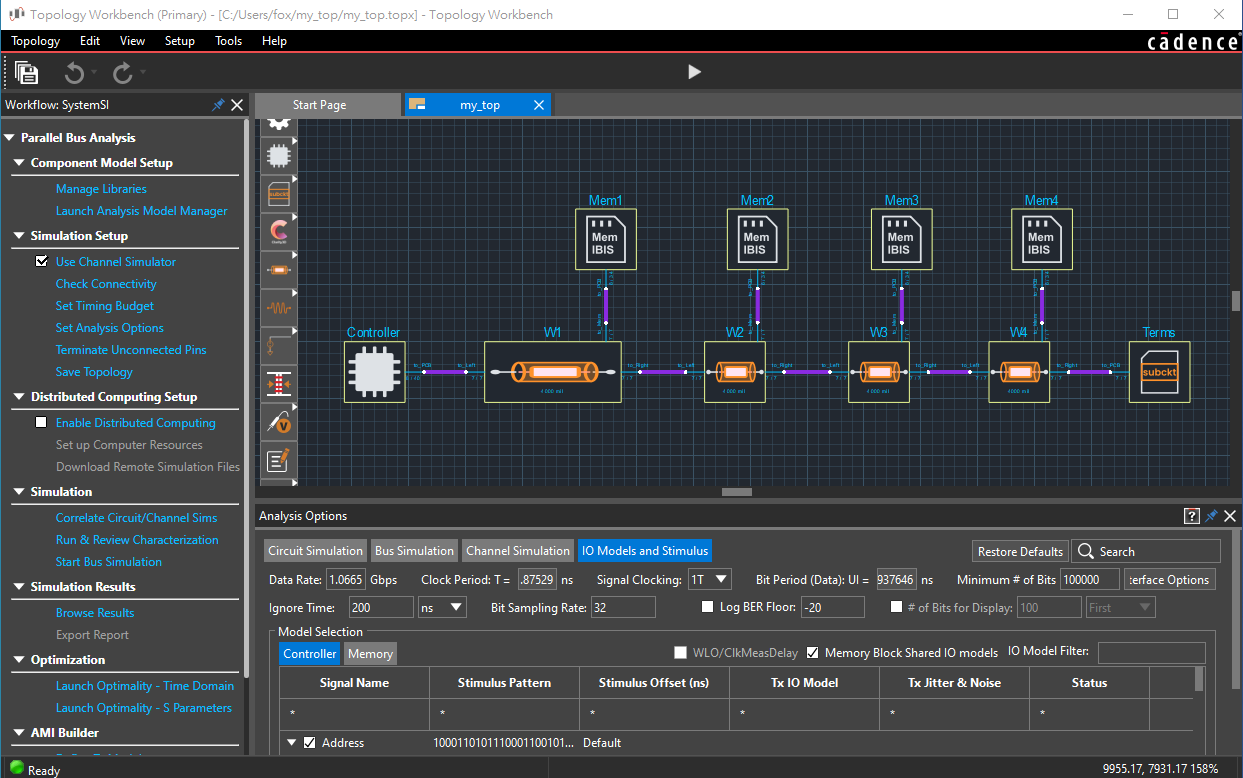Click the Undo arrow icon
Image resolution: width=1243 pixels, height=778 pixels.
tap(74, 72)
